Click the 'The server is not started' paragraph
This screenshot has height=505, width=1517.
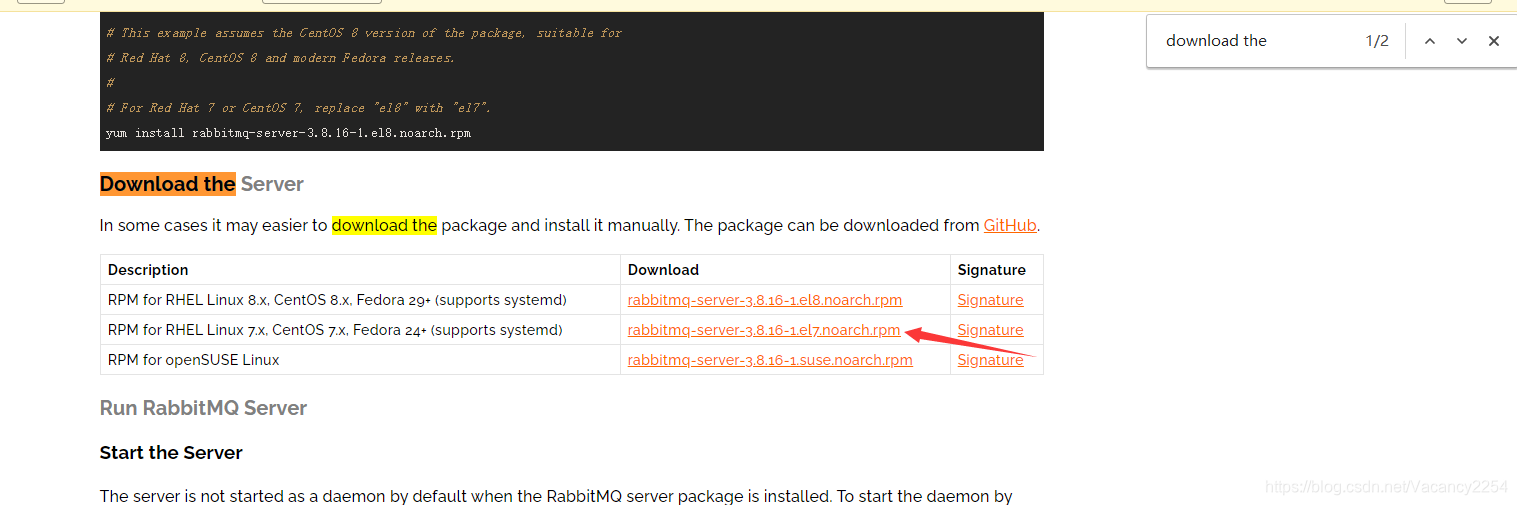(556, 496)
